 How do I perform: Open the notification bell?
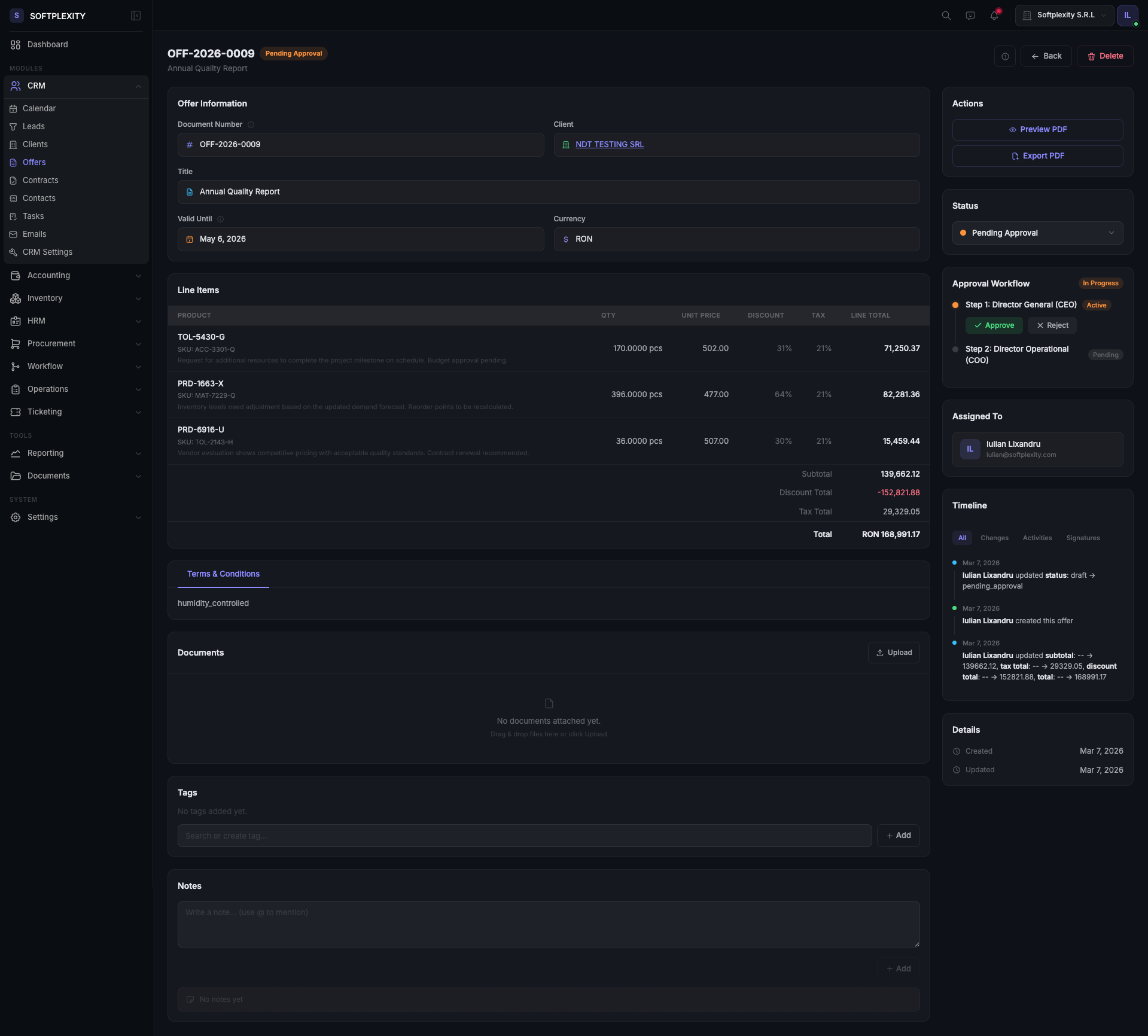coord(994,16)
